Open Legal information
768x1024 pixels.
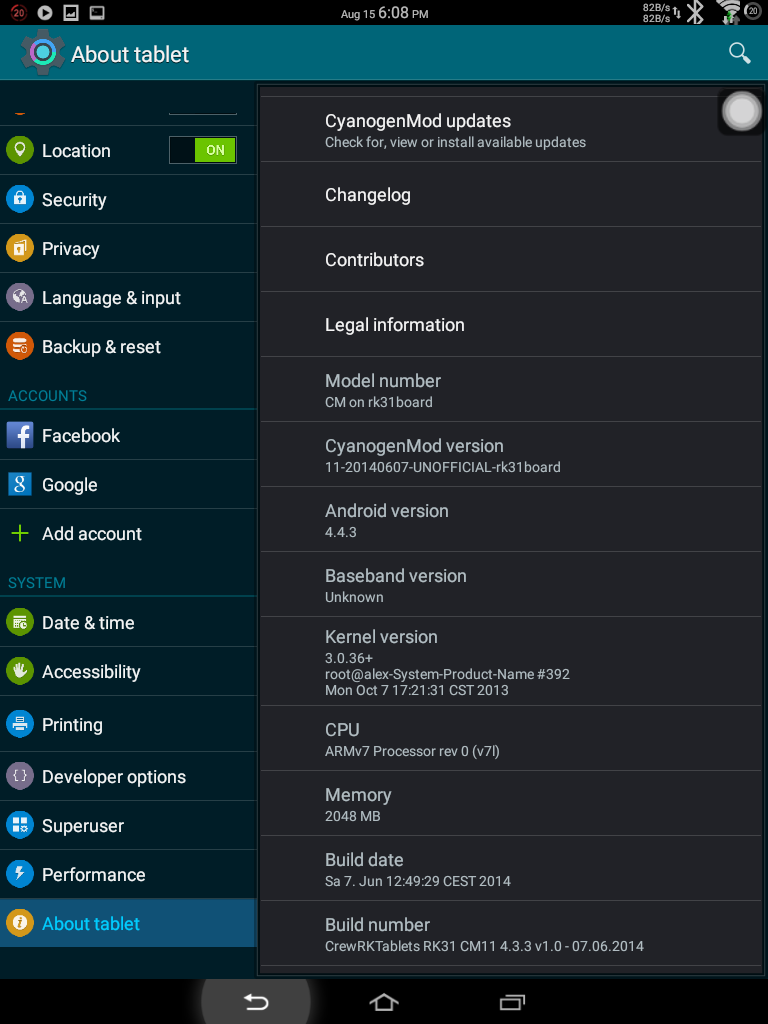(x=511, y=325)
